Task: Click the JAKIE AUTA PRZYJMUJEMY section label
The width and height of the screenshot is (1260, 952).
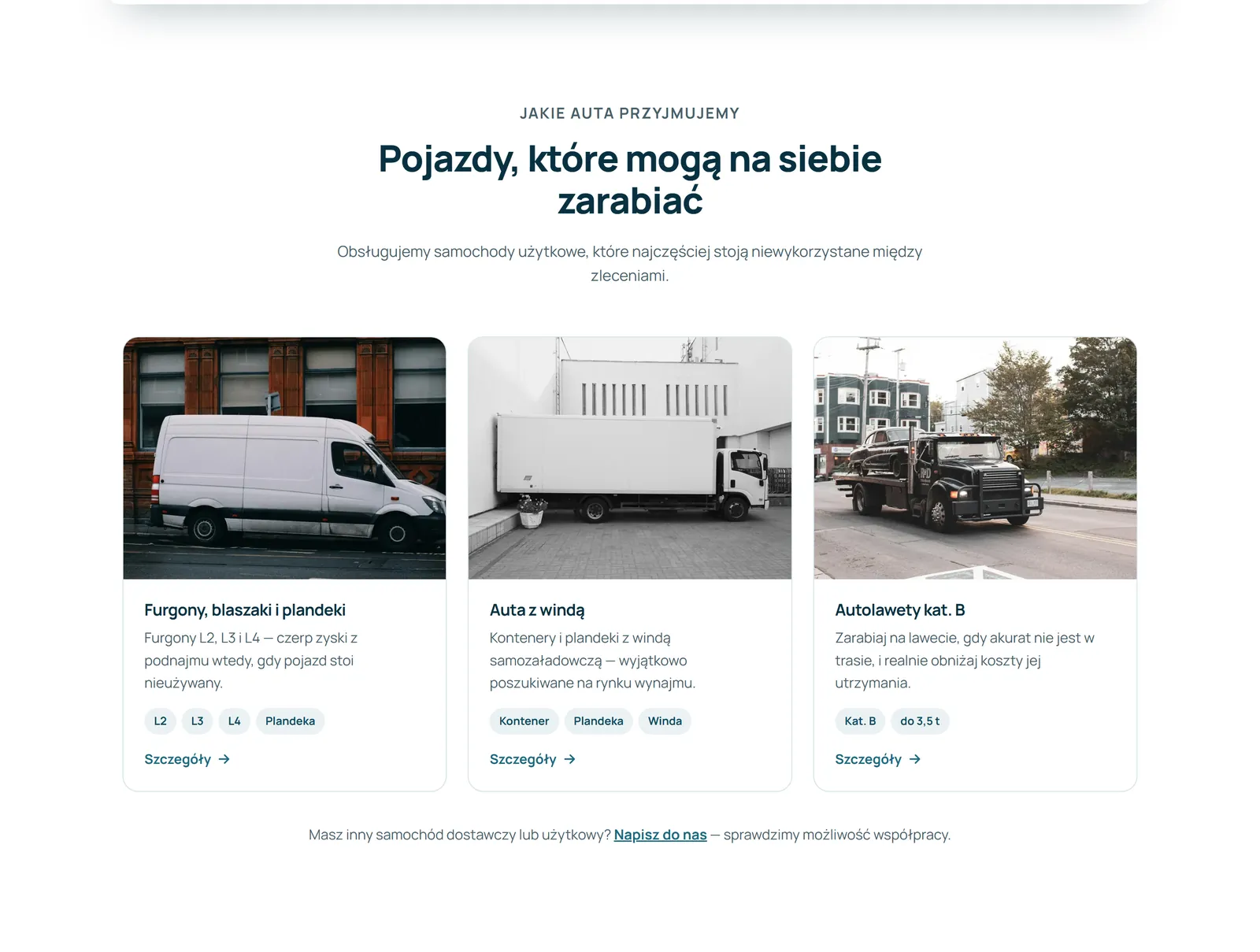Action: pyautogui.click(x=630, y=113)
